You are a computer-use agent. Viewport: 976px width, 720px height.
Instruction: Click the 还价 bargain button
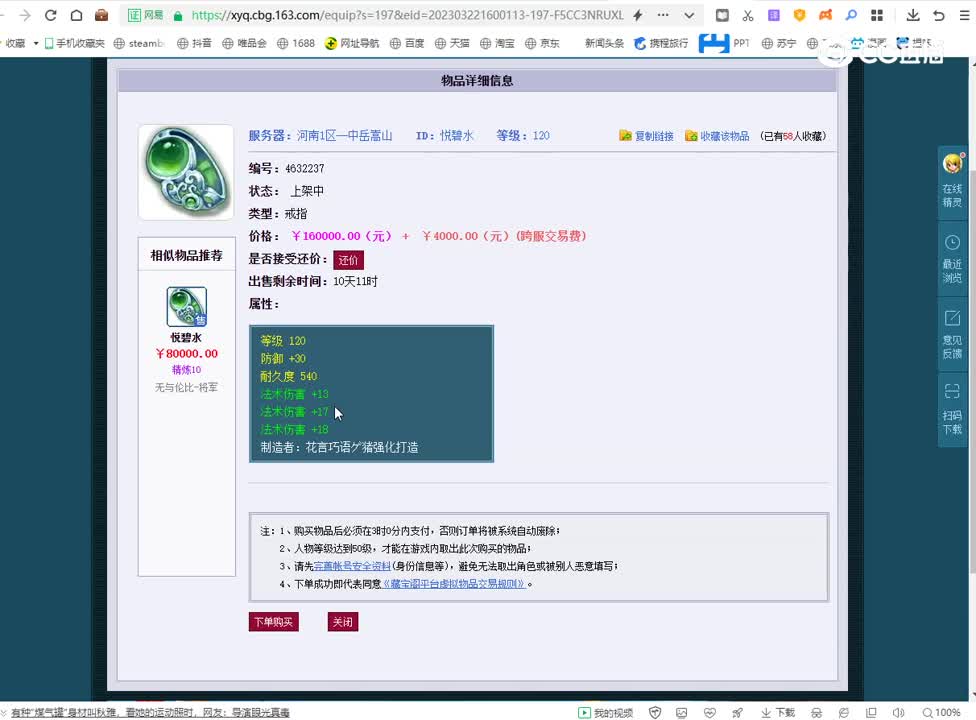(349, 259)
